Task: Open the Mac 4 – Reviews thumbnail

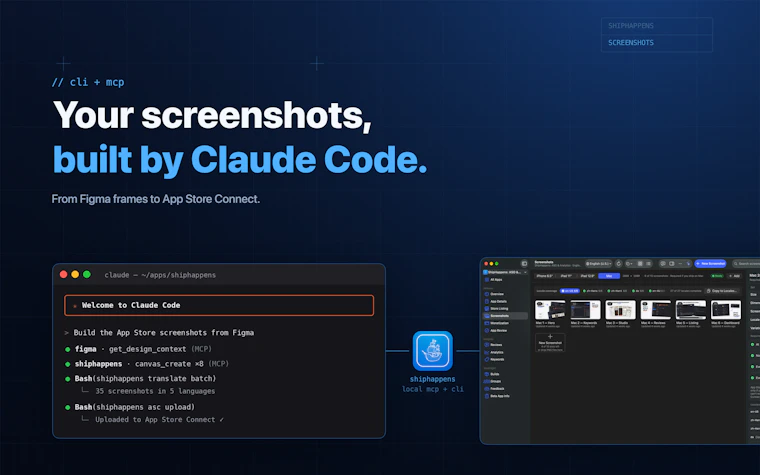Action: (656, 310)
